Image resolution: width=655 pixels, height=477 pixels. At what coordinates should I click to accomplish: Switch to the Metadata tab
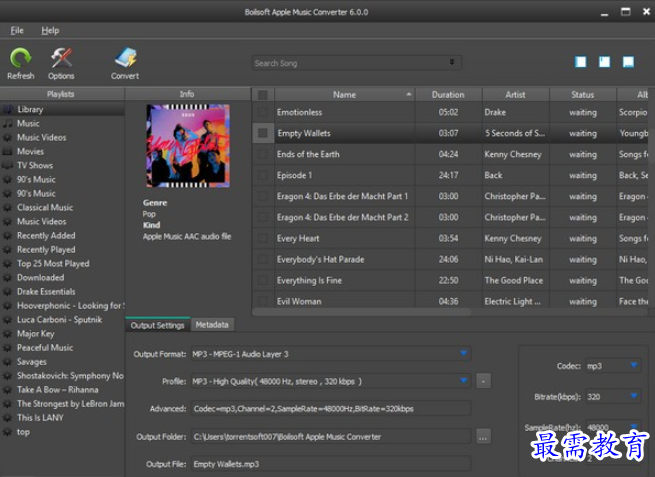point(212,325)
